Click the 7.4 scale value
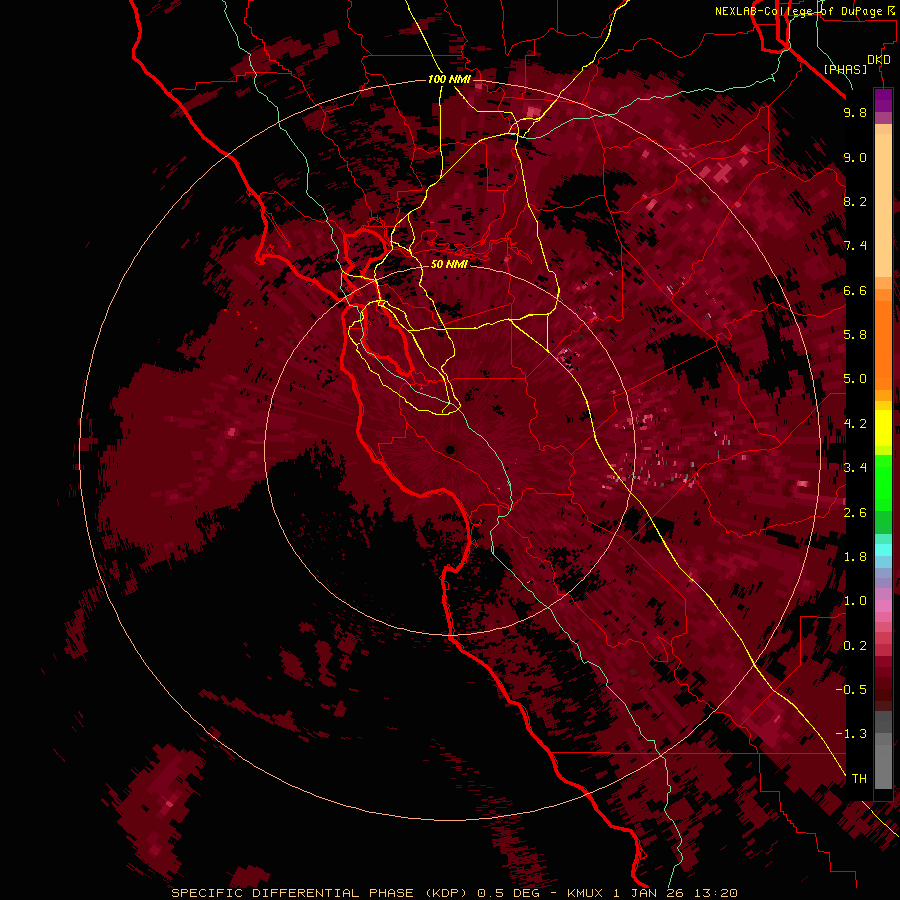This screenshot has width=900, height=900. point(855,246)
